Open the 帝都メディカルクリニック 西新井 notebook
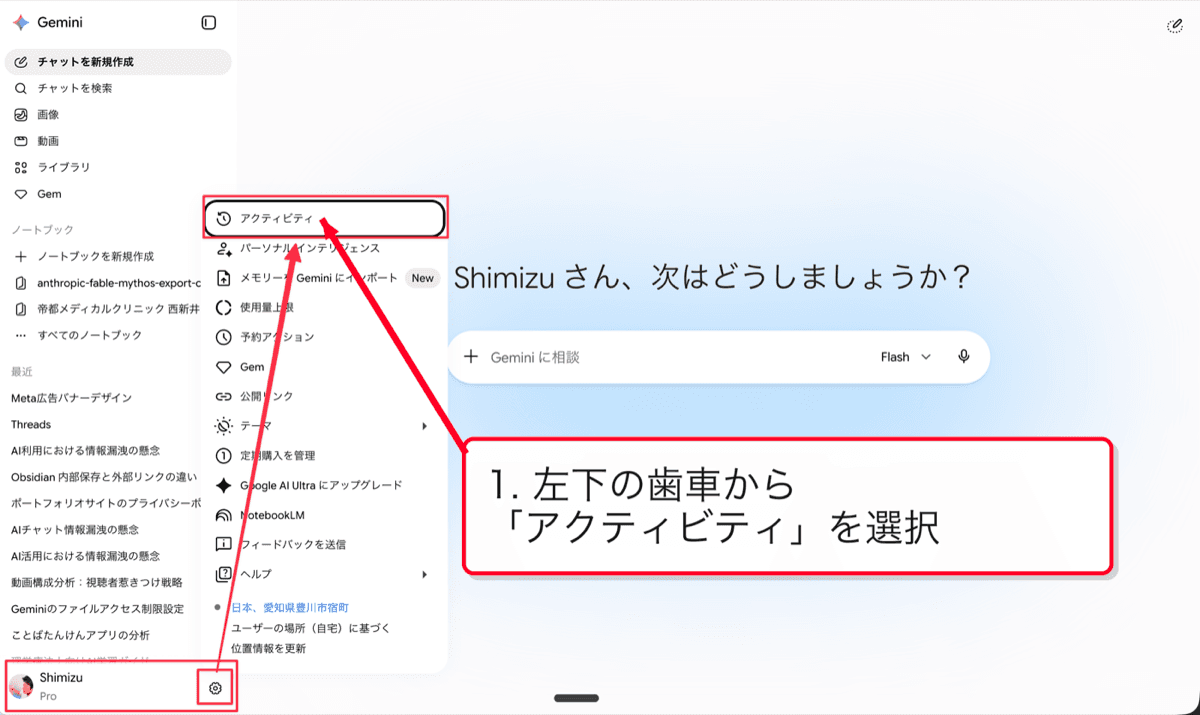 105,309
